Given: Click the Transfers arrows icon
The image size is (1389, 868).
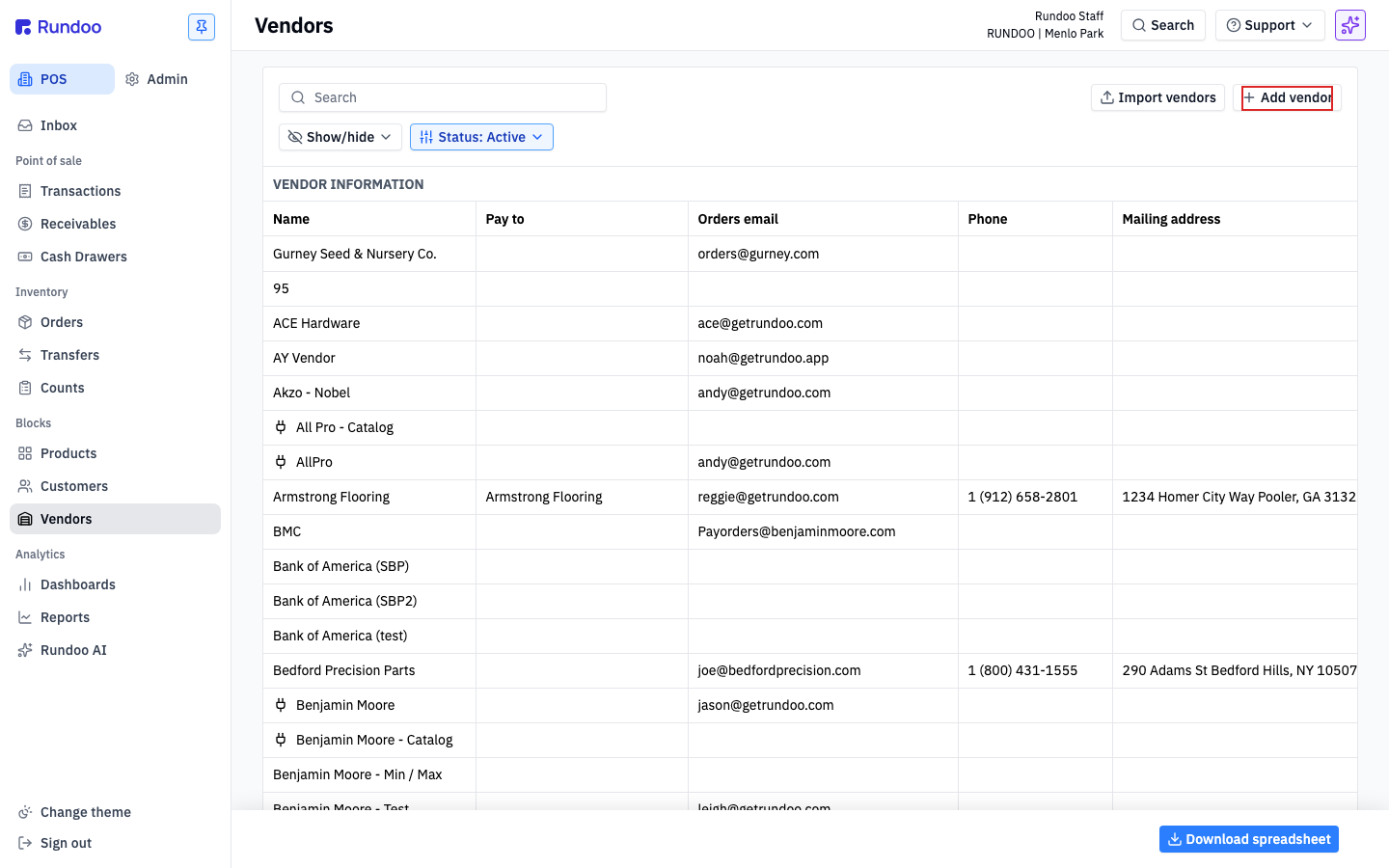Looking at the screenshot, I should (x=25, y=355).
